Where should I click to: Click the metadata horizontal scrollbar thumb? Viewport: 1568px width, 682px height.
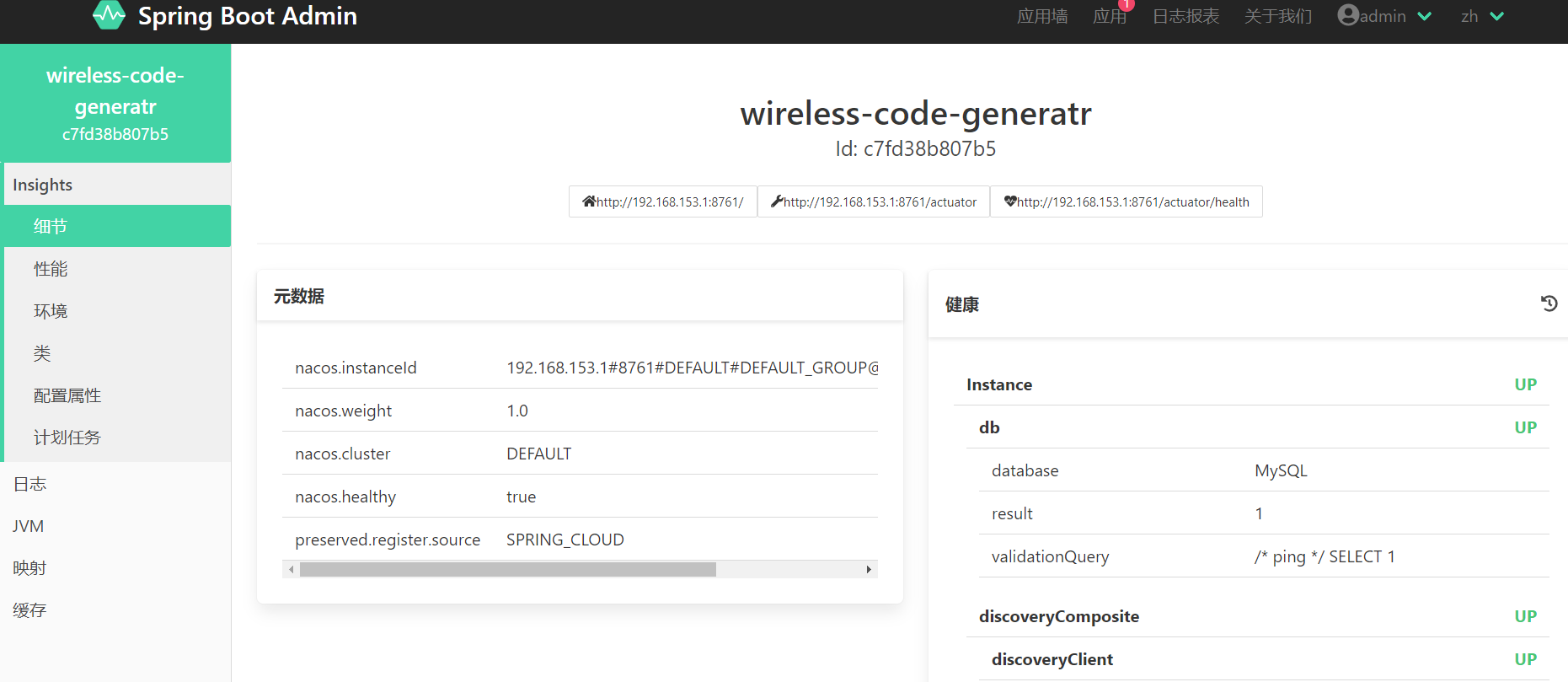508,570
